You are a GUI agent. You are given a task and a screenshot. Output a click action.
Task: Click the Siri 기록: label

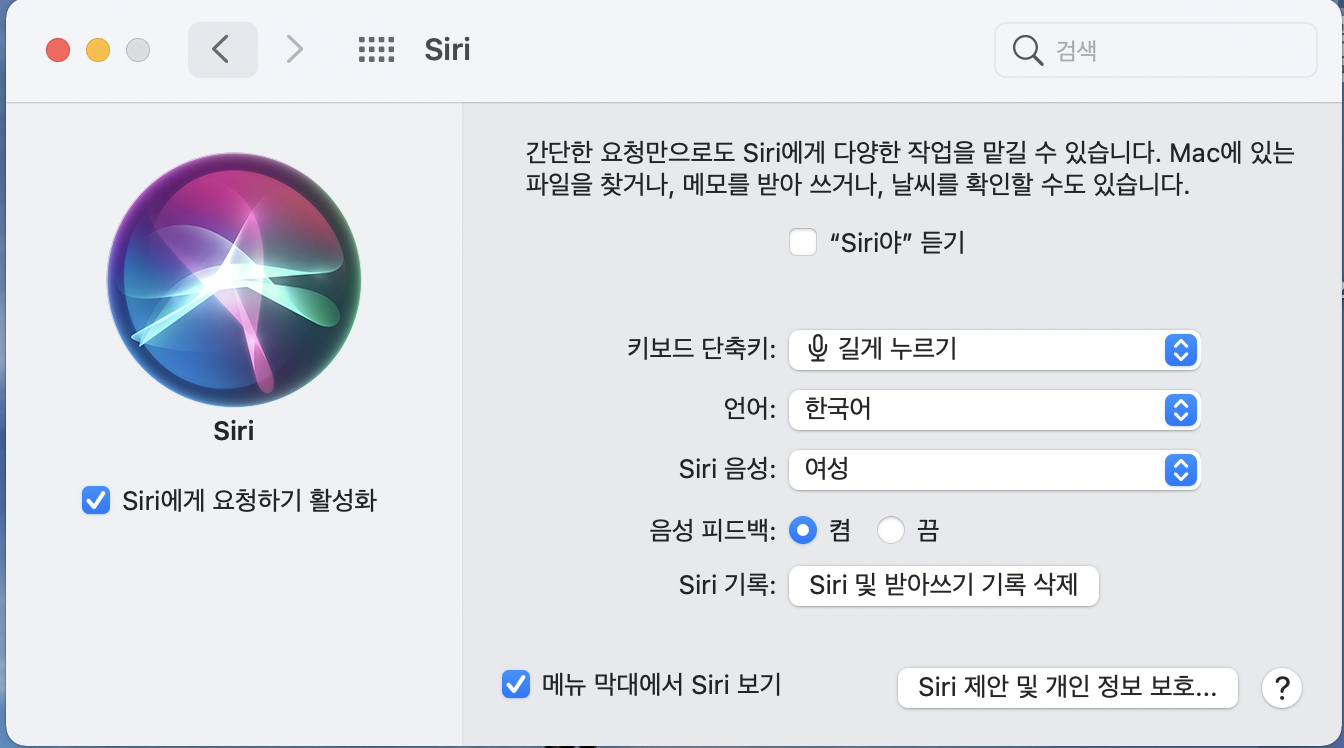(727, 586)
